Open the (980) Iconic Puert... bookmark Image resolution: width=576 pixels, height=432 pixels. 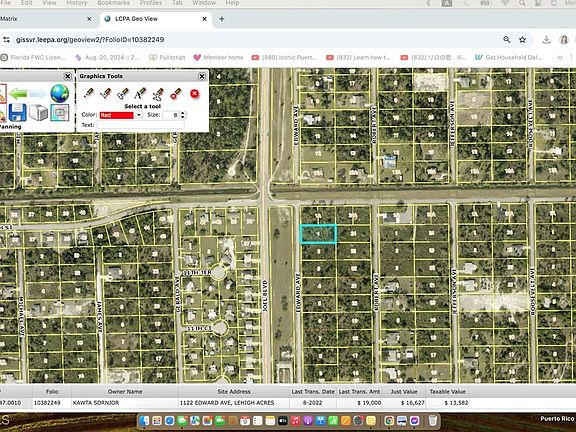tap(284, 57)
